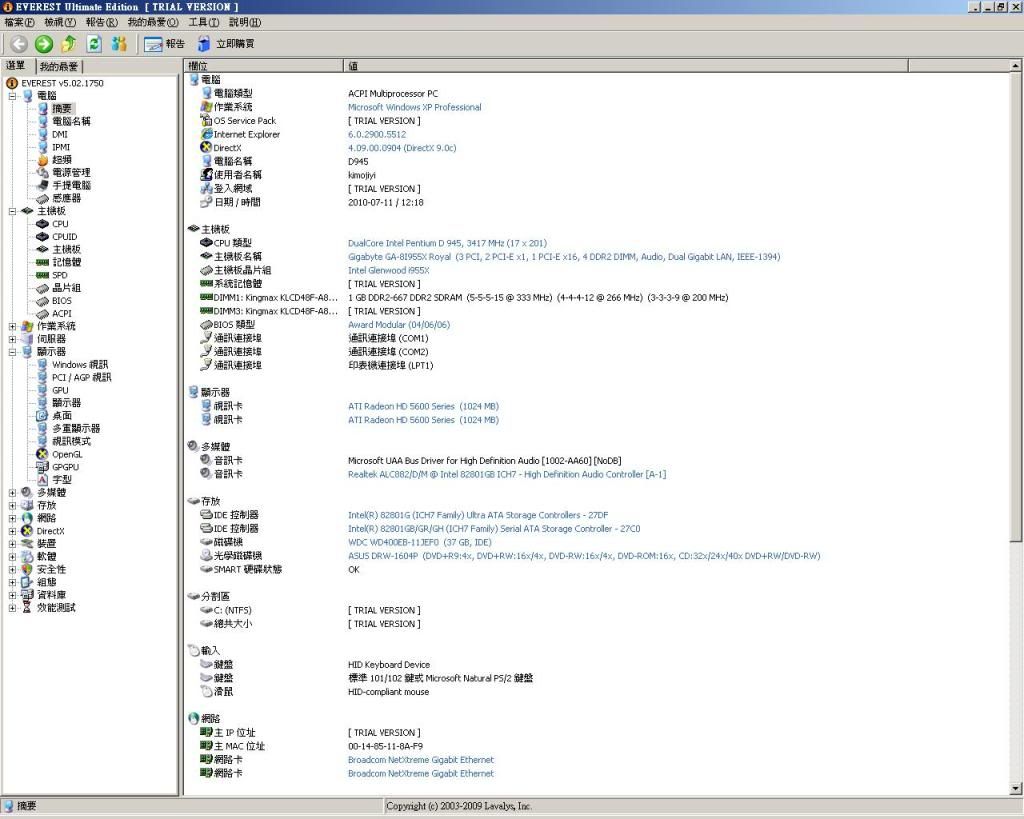
Task: Expand the 網路 network tree node
Action: click(12, 518)
